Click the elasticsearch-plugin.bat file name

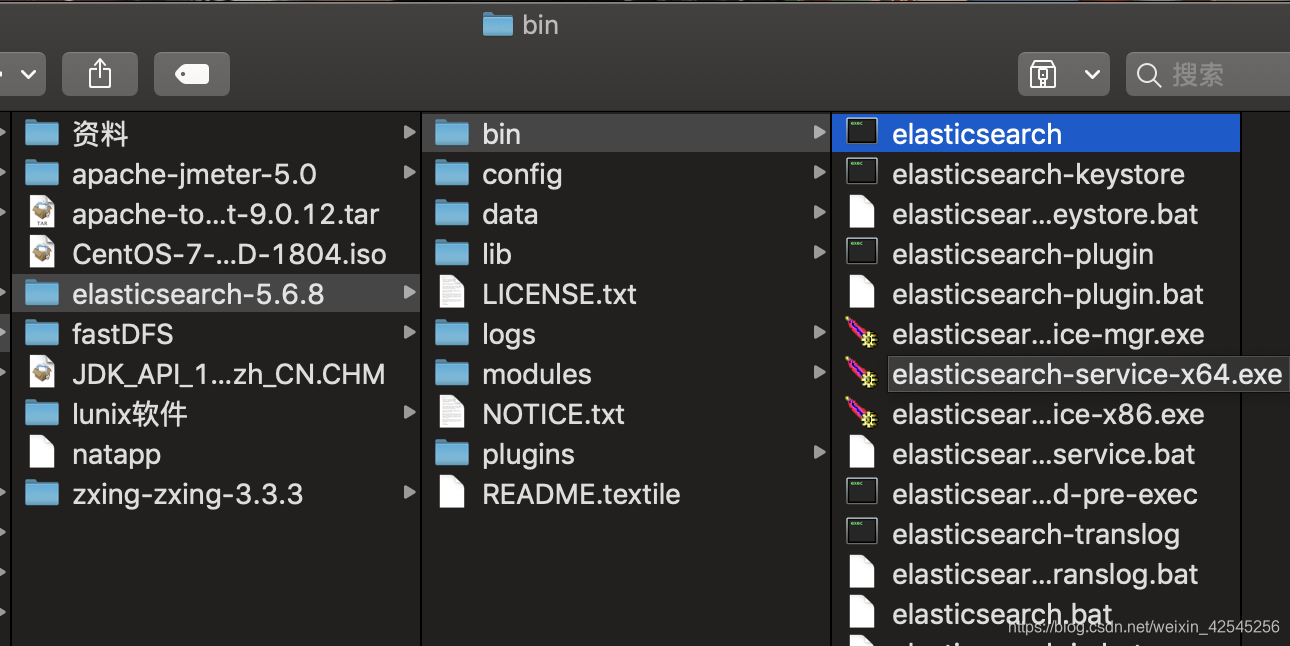[1048, 294]
